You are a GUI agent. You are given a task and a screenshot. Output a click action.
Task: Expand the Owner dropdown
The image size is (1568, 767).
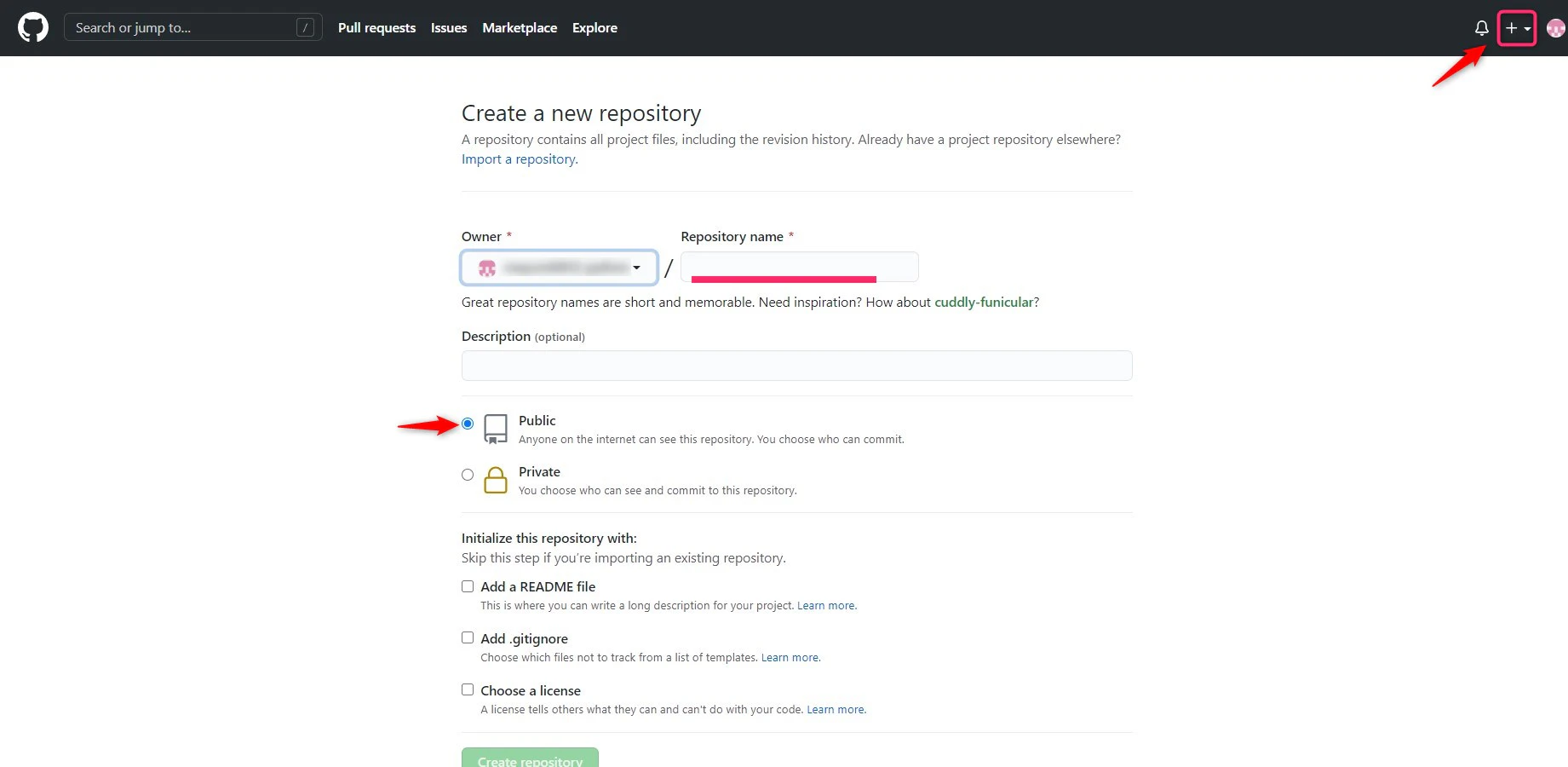(559, 268)
